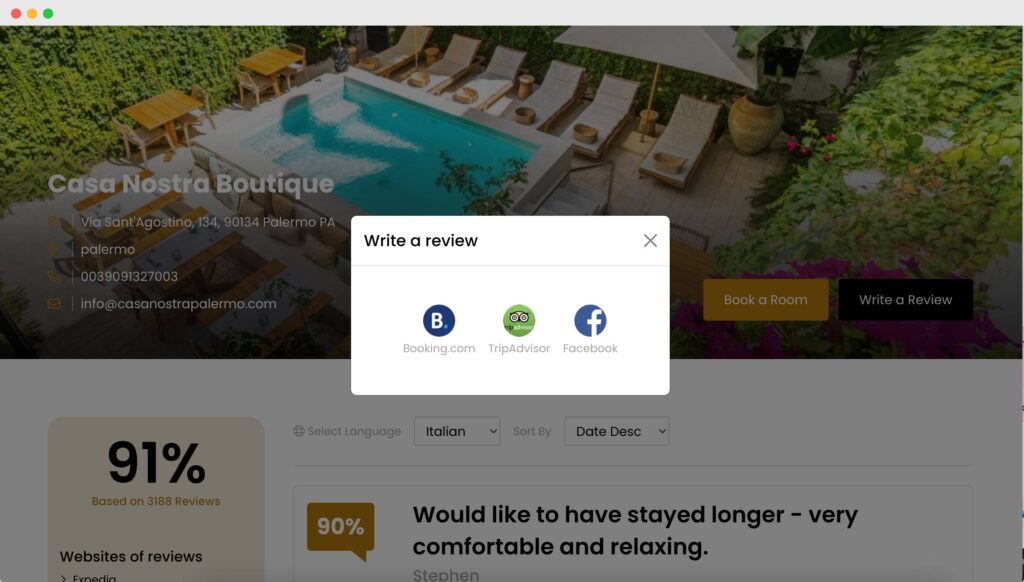Select the TripAdvisor owl icon
The image size is (1024, 582).
click(x=519, y=321)
